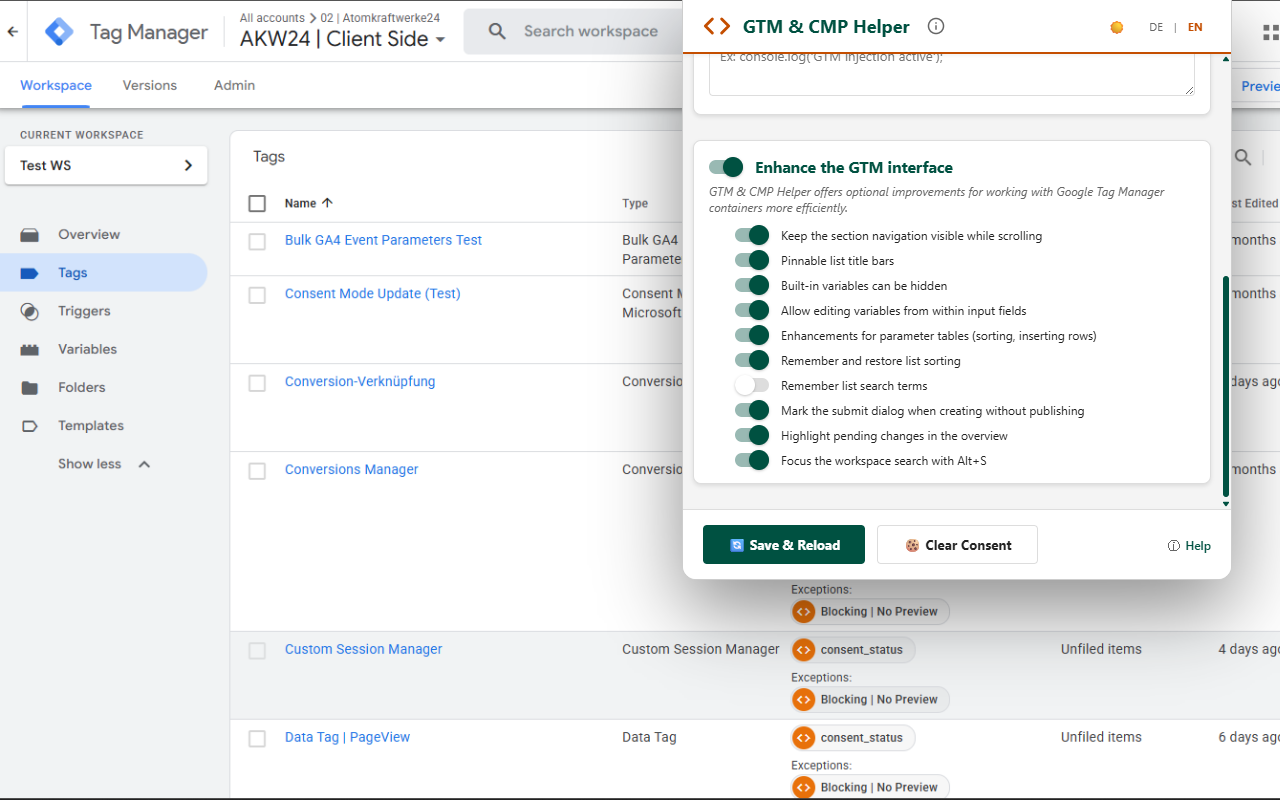The width and height of the screenshot is (1280, 800).
Task: Toggle Pinnable list title bars
Action: point(752,260)
